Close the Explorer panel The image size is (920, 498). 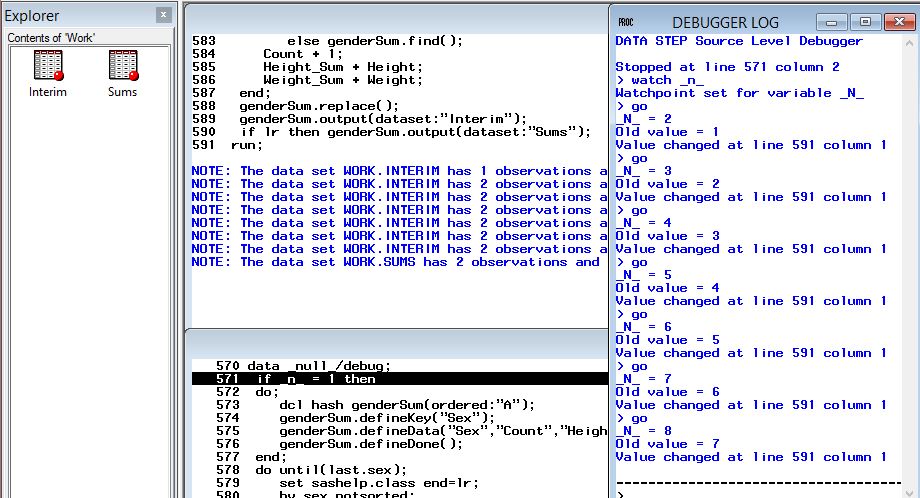163,16
